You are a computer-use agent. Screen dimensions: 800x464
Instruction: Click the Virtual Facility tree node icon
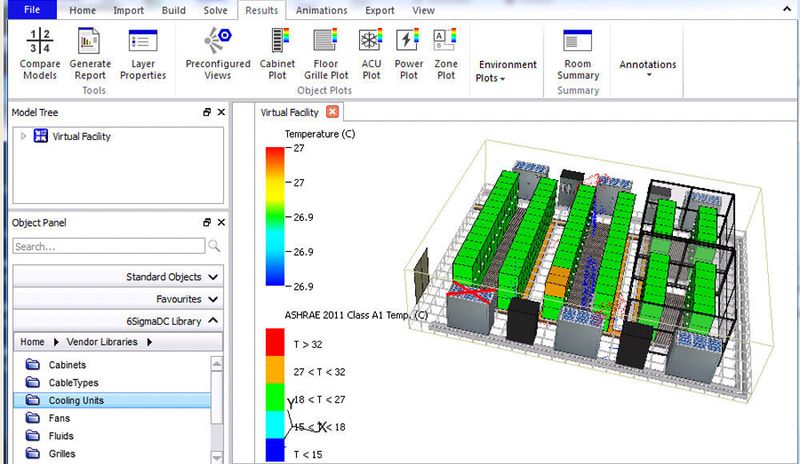coord(41,136)
